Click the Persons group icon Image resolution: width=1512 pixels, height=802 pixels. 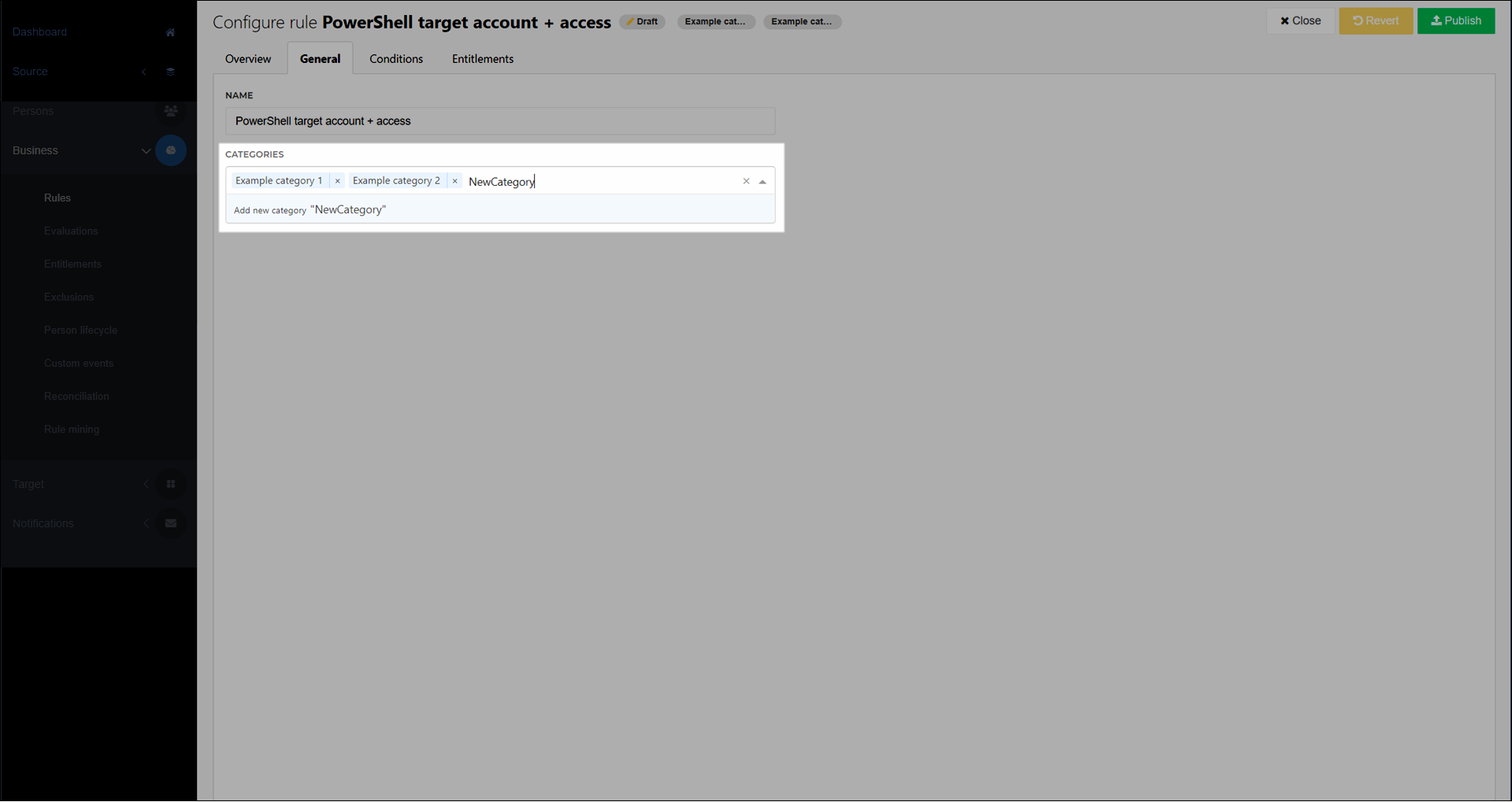tap(170, 111)
